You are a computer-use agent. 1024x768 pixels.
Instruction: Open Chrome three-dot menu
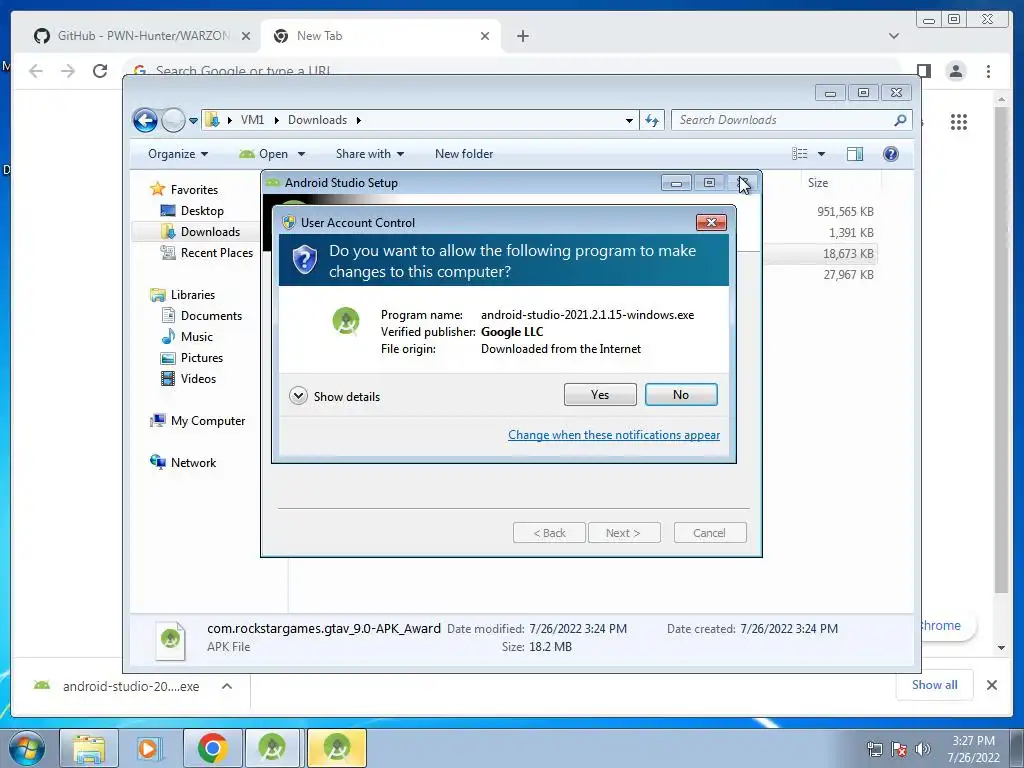click(x=988, y=71)
